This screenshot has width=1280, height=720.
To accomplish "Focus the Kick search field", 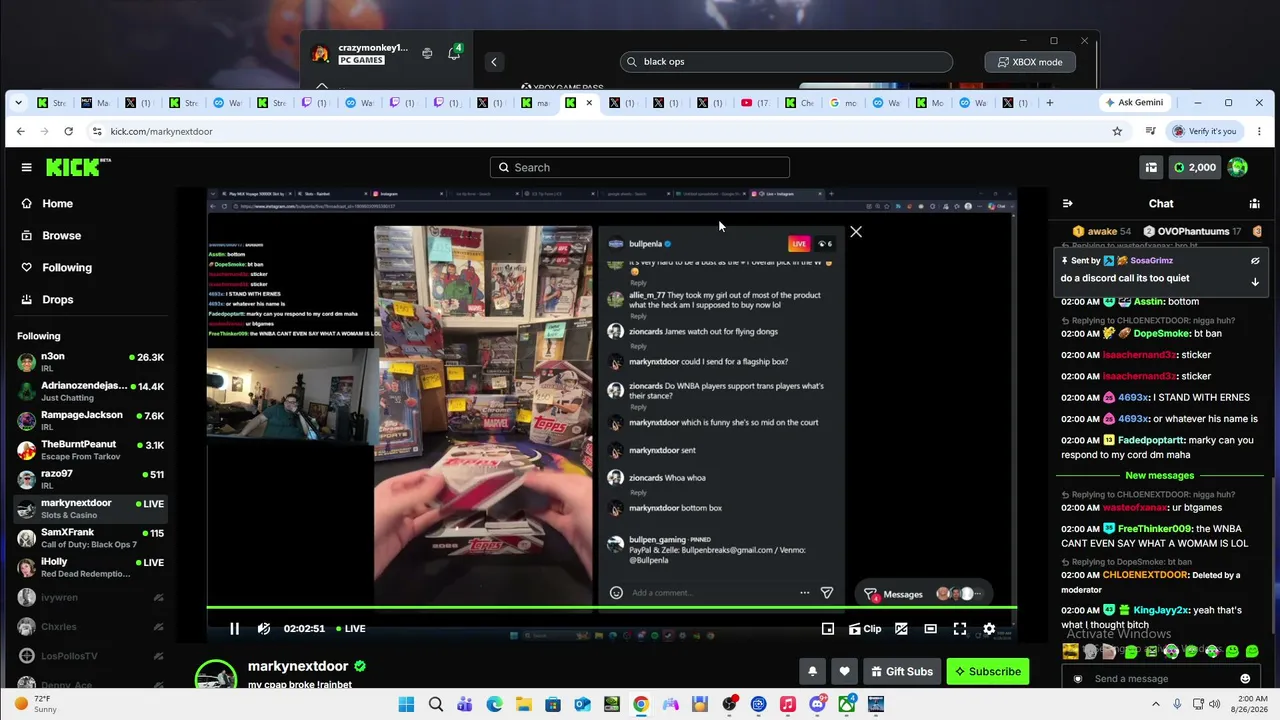I will 640,168.
